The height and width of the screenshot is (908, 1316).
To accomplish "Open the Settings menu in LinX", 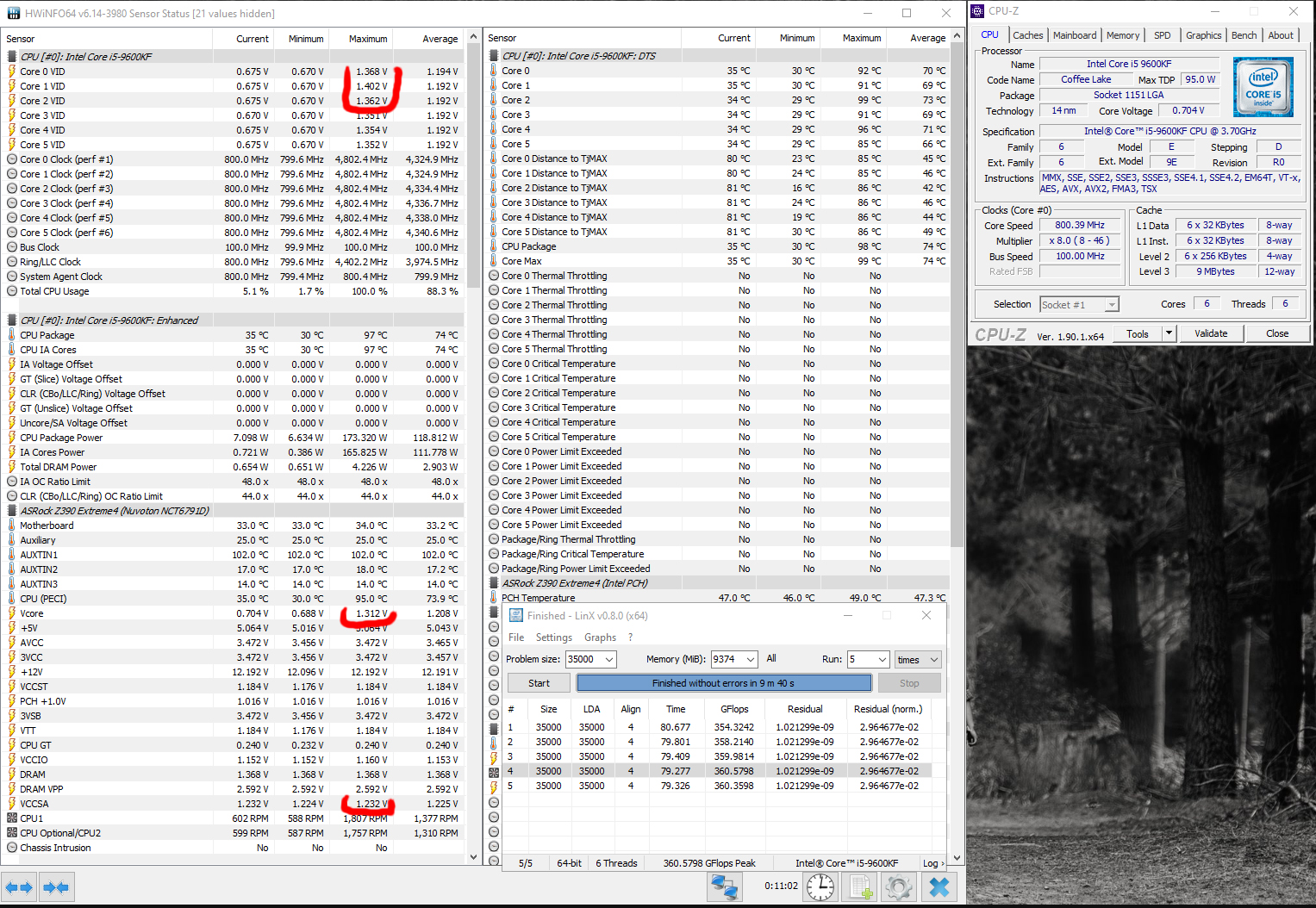I will pos(554,637).
